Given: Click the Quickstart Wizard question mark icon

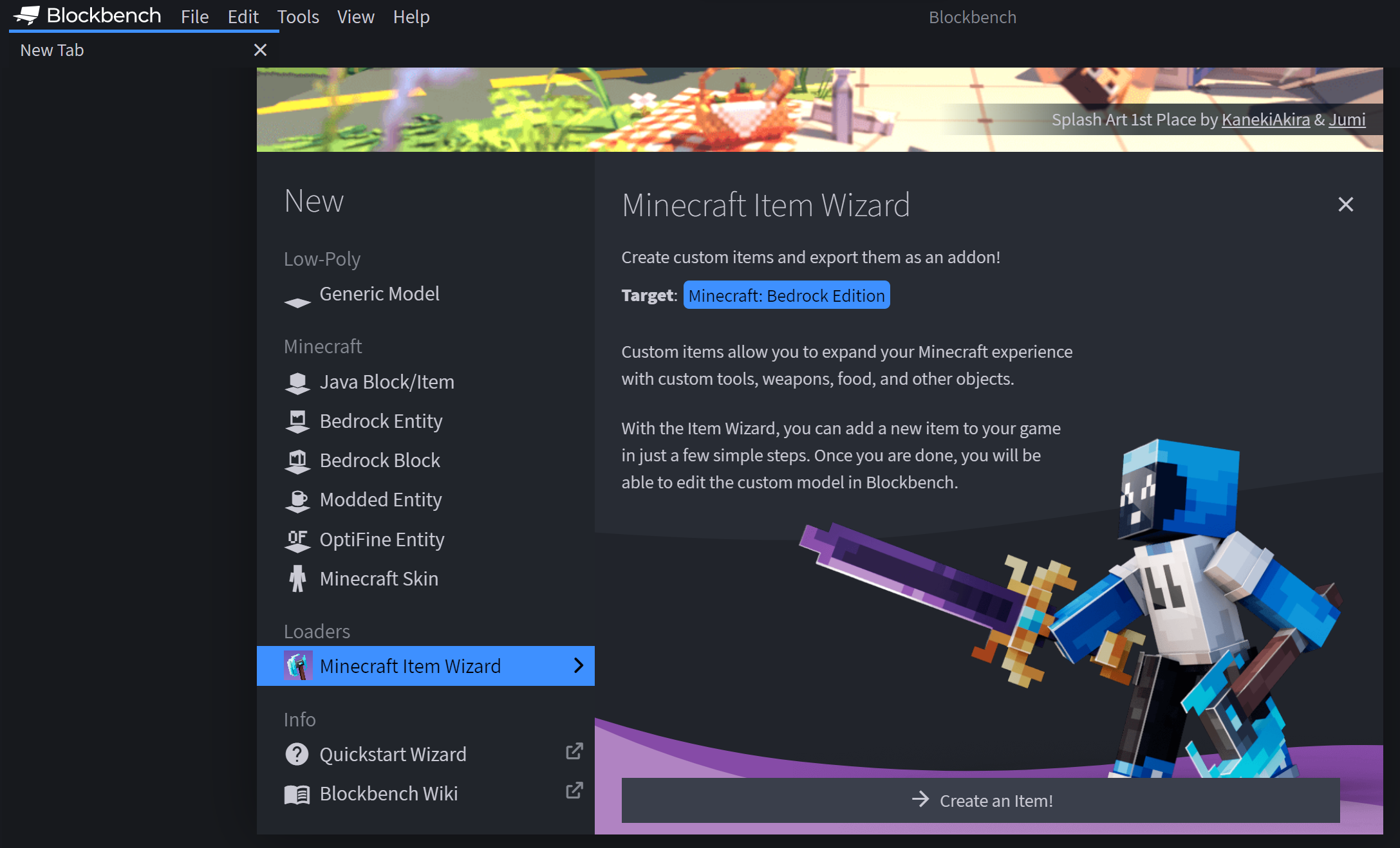Looking at the screenshot, I should (x=297, y=754).
